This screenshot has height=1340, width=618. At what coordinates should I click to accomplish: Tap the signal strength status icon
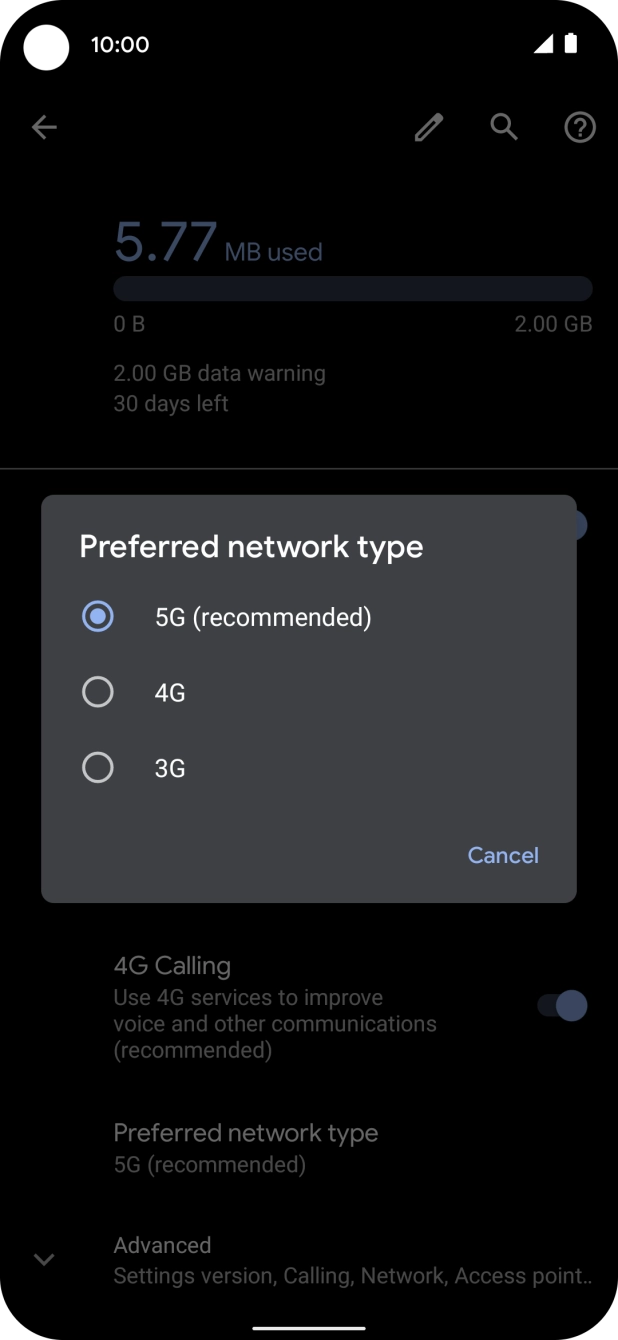[x=544, y=44]
